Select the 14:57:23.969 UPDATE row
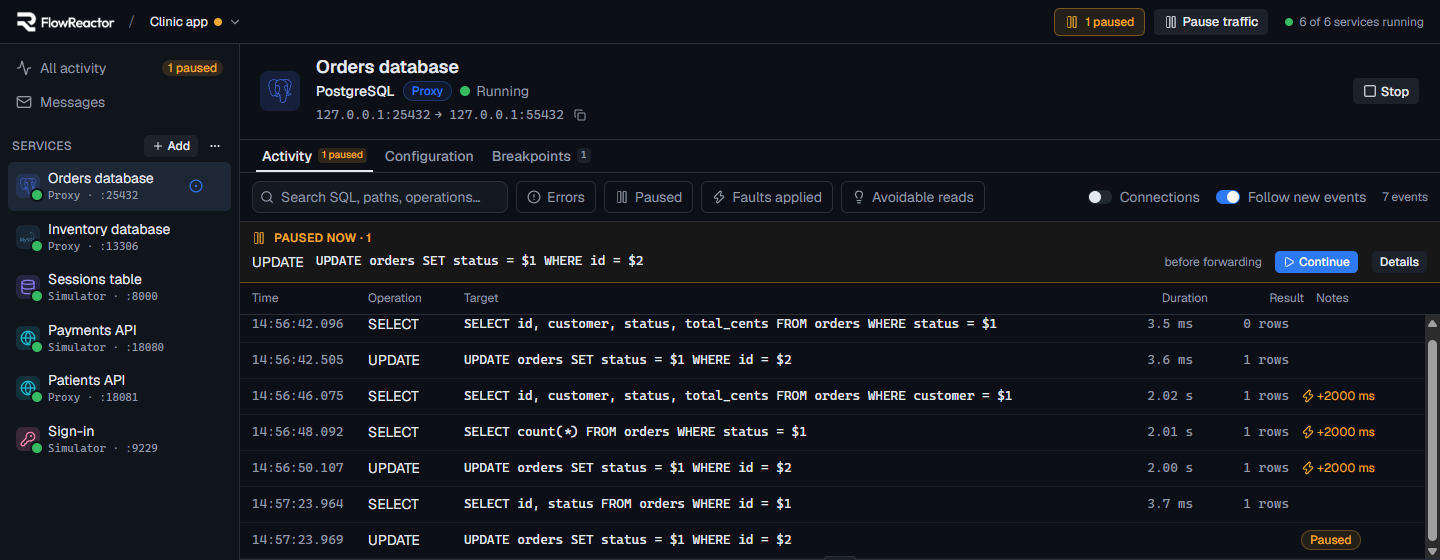Image resolution: width=1440 pixels, height=560 pixels. [833, 540]
